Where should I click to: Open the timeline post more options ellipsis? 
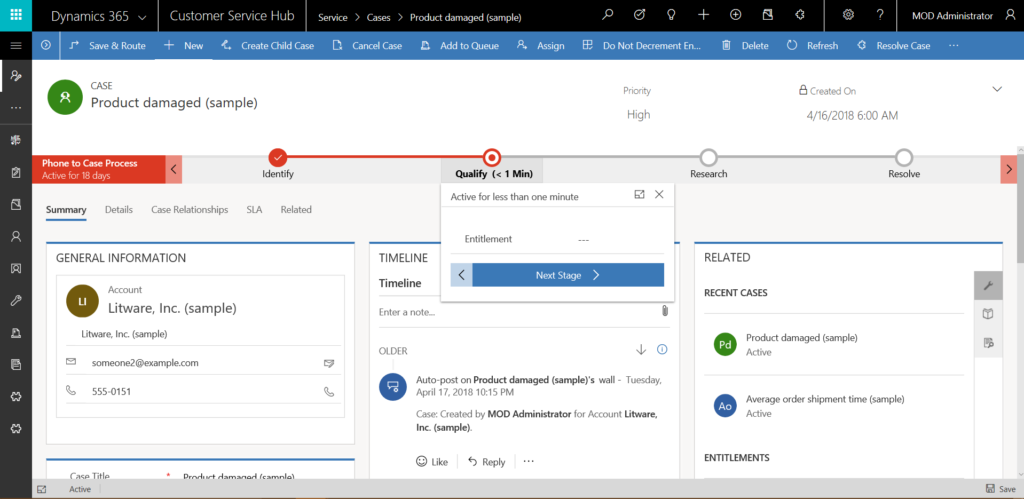click(x=528, y=461)
